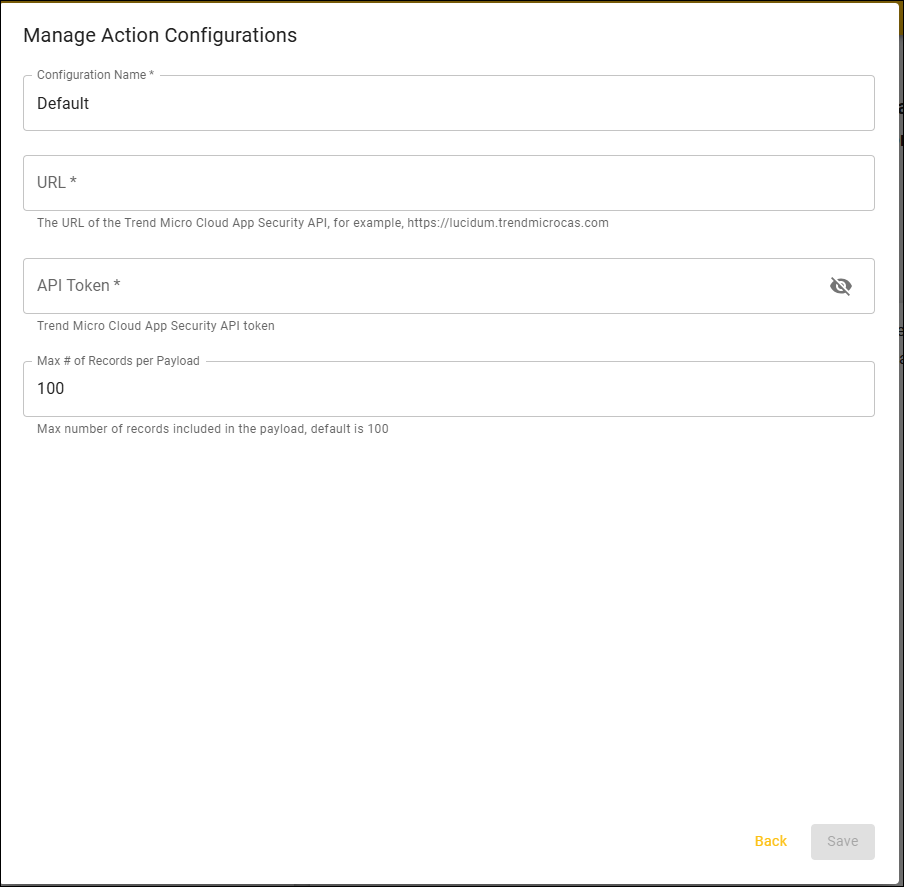Click the URL helper text mentioning trendmicrocas.com
904x887 pixels.
323,223
